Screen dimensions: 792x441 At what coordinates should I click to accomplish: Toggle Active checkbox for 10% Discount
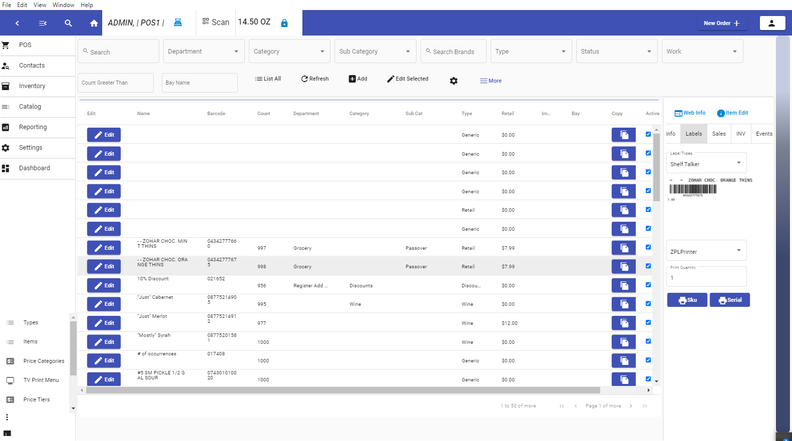tap(648, 284)
